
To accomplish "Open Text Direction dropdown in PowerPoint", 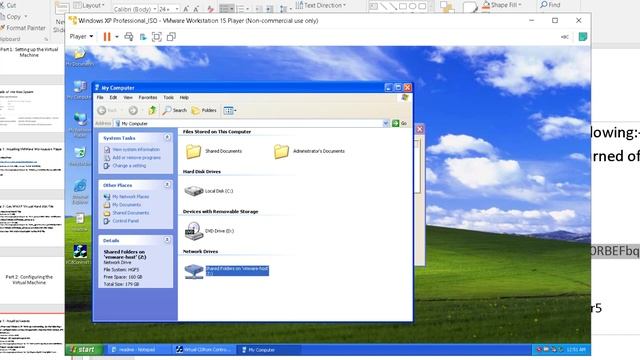I will click(x=321, y=5).
